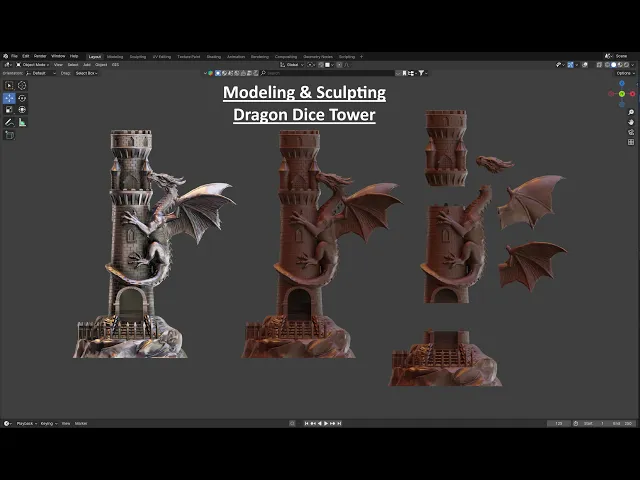Viewport: 640px width, 480px height.
Task: Click the outliner search field
Action: (x=327, y=73)
